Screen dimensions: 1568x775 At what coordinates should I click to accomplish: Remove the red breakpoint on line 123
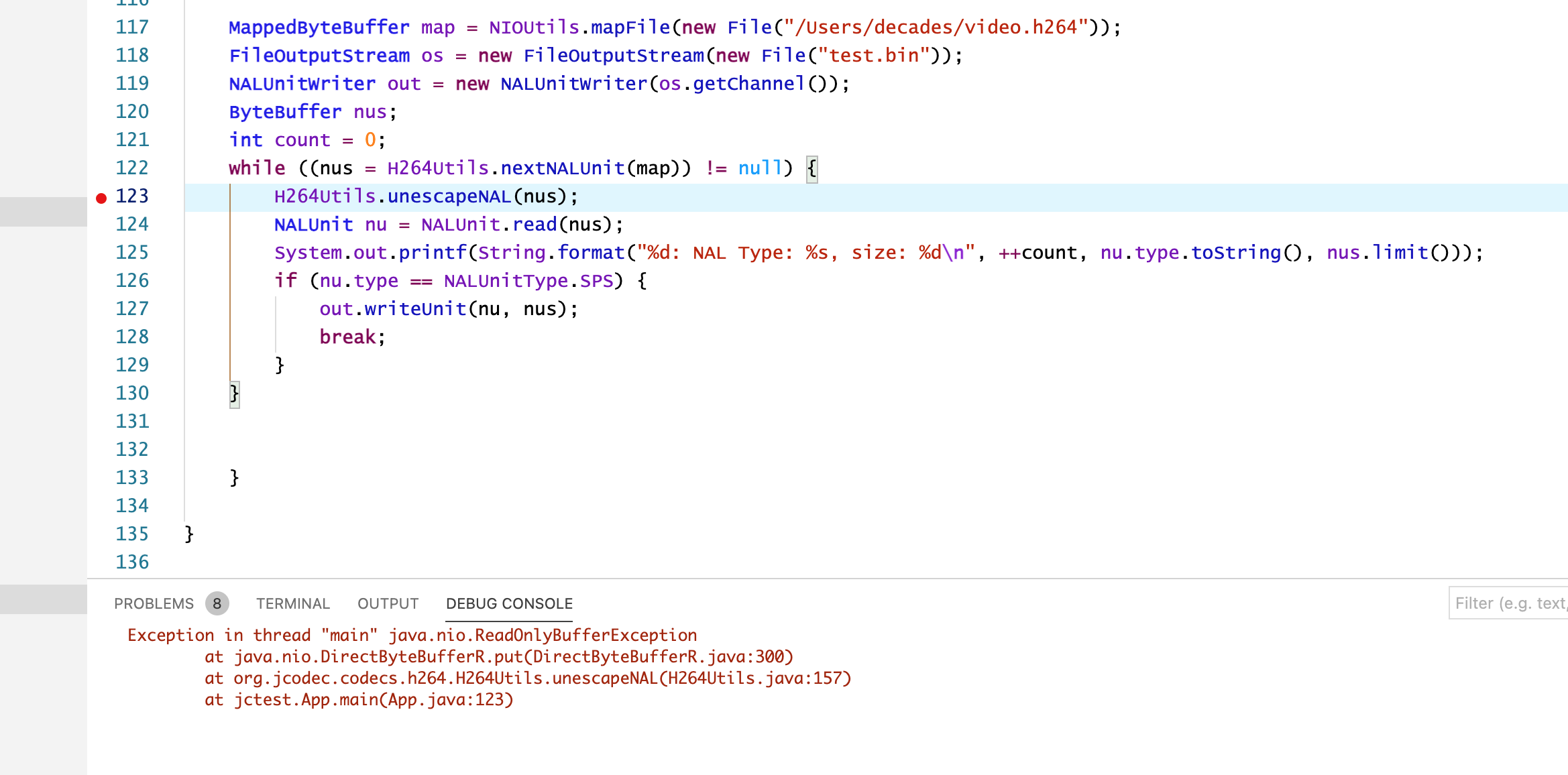pos(101,196)
